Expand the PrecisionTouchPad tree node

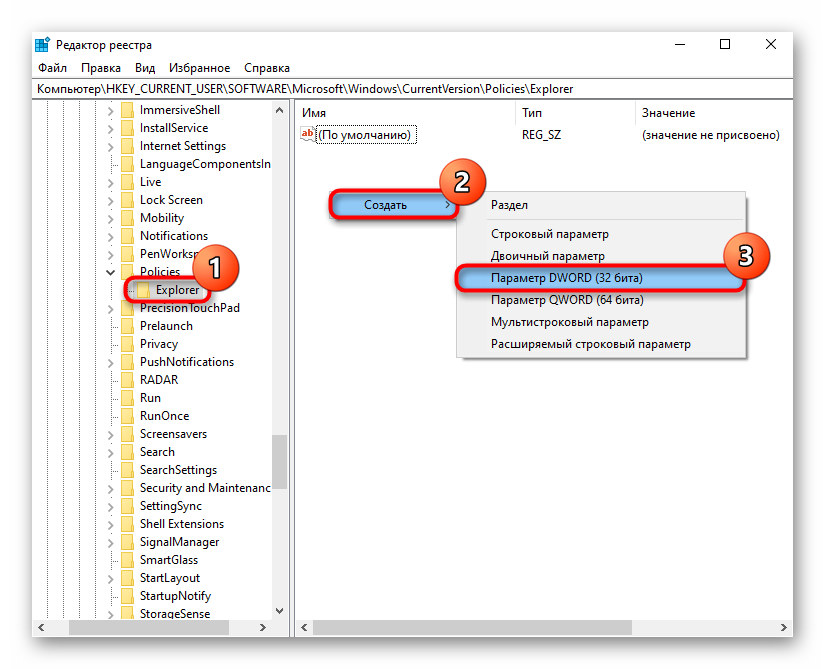(x=110, y=308)
